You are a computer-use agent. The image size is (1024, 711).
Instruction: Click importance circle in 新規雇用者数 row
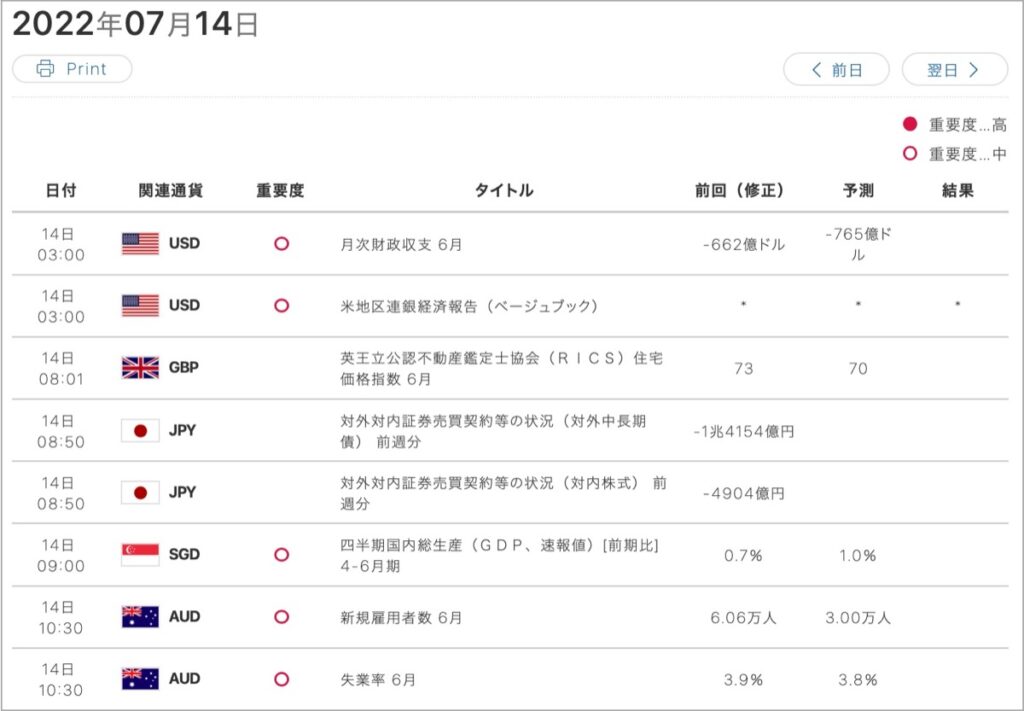tap(281, 616)
